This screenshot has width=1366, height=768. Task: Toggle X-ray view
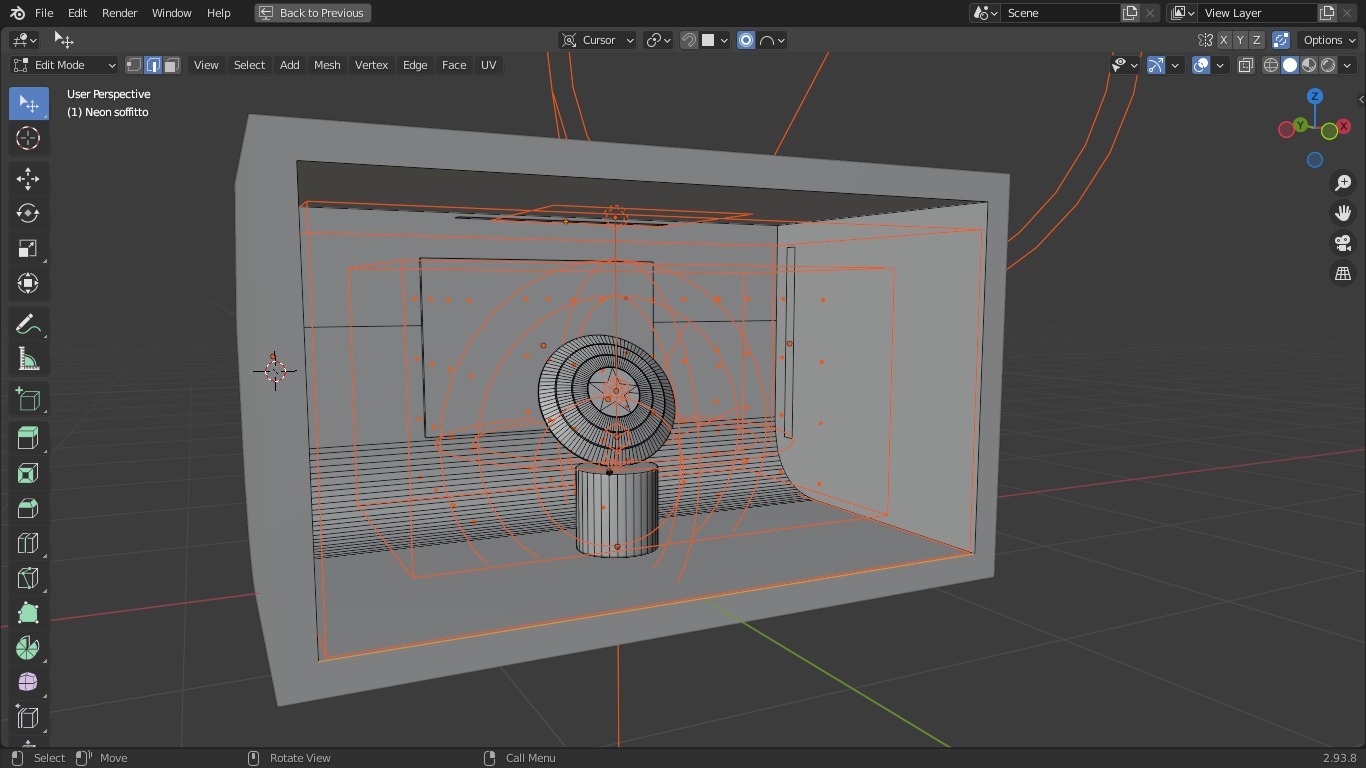(x=1246, y=65)
